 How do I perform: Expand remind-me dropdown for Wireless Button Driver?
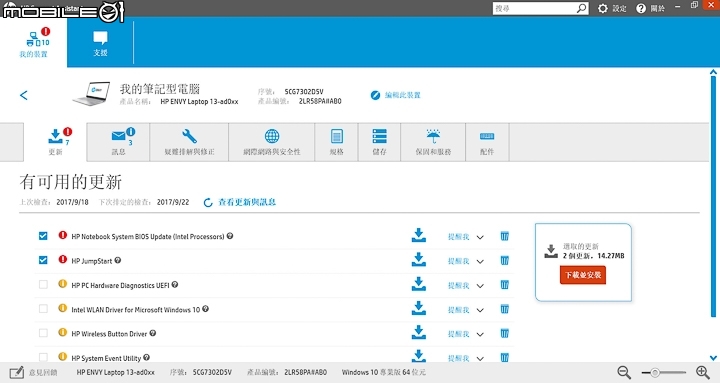pos(480,334)
